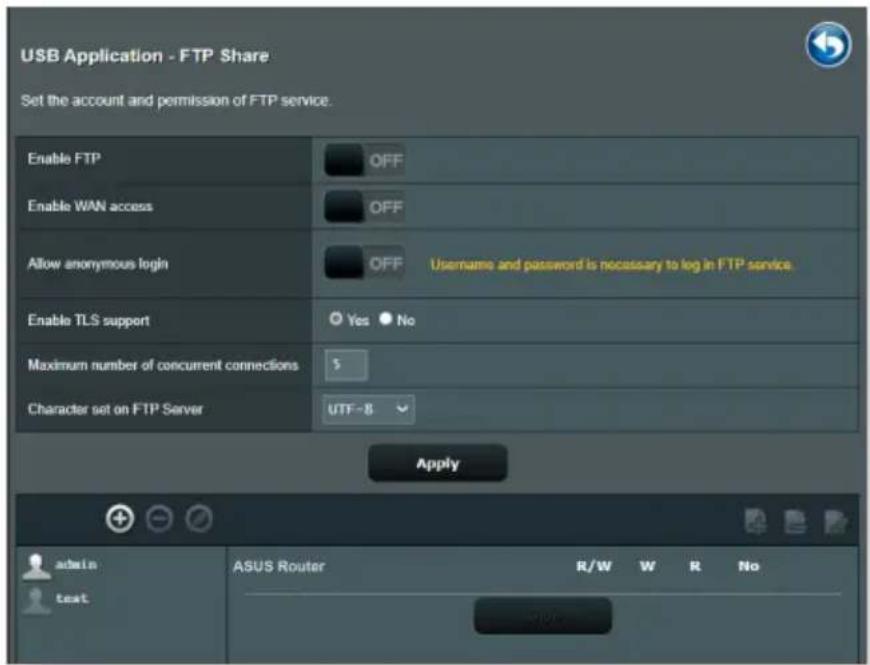
Task: Click Character set on FTP Server label
Action: click(115, 409)
